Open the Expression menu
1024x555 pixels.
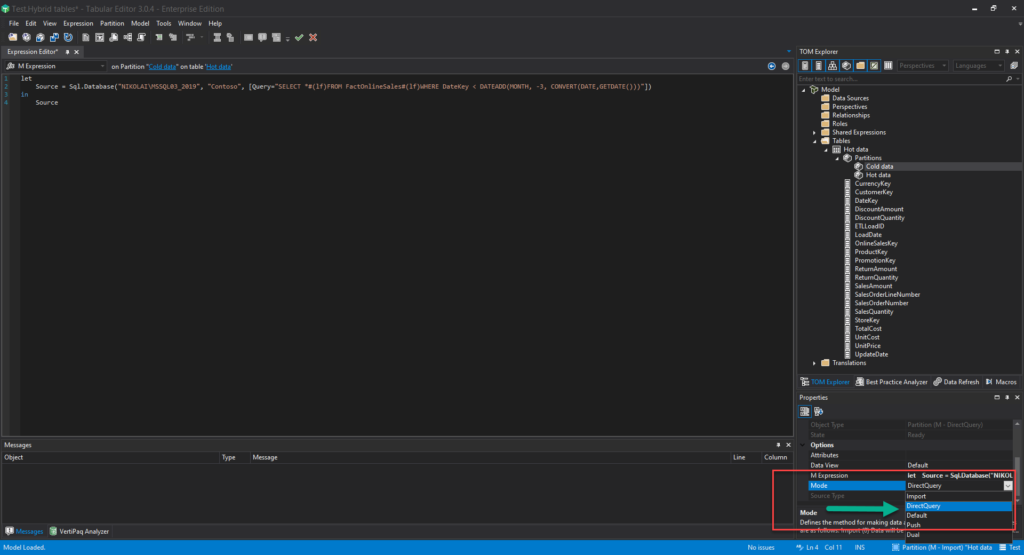pos(78,23)
